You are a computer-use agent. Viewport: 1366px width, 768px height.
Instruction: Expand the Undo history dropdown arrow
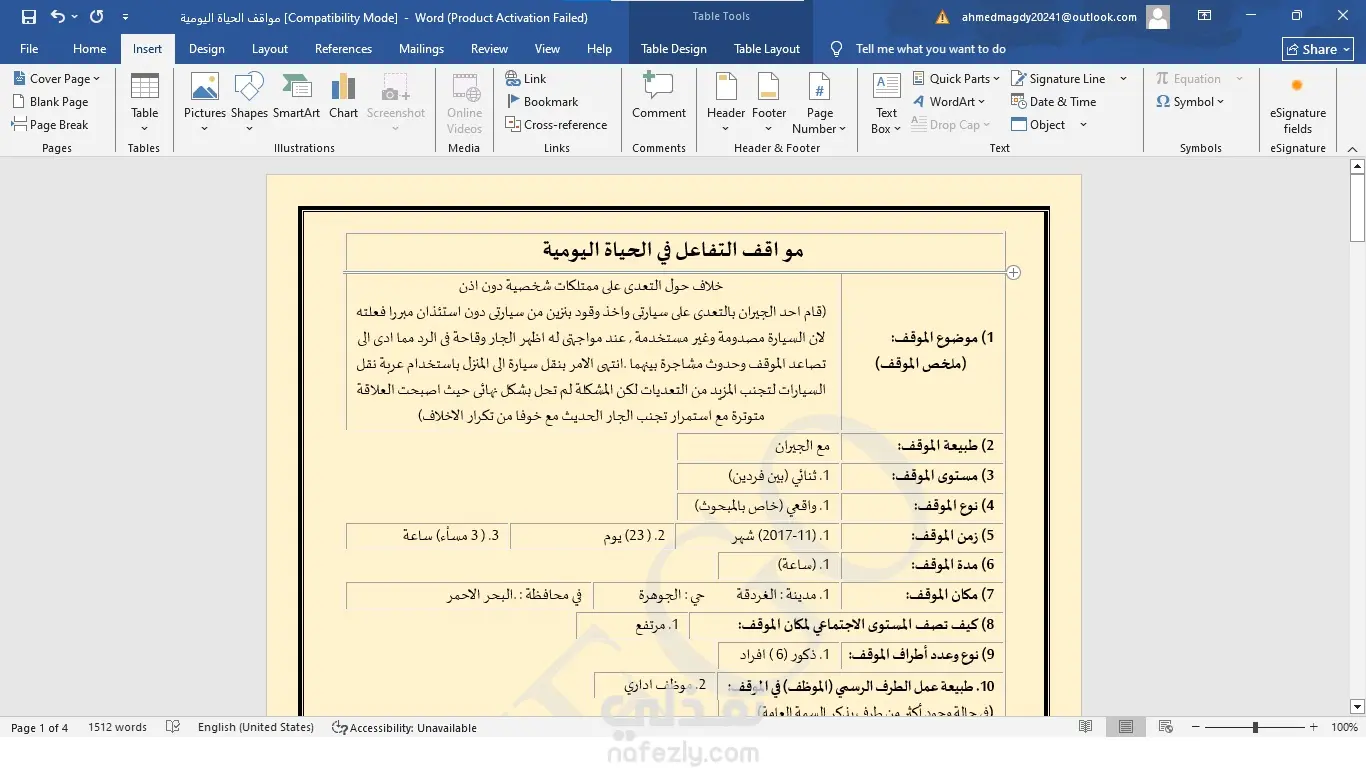(x=75, y=17)
